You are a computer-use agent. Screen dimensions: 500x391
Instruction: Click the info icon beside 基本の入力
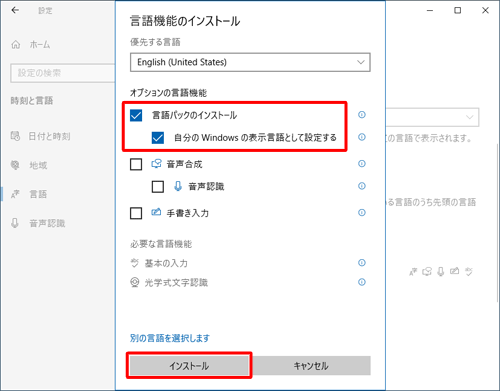tap(362, 263)
